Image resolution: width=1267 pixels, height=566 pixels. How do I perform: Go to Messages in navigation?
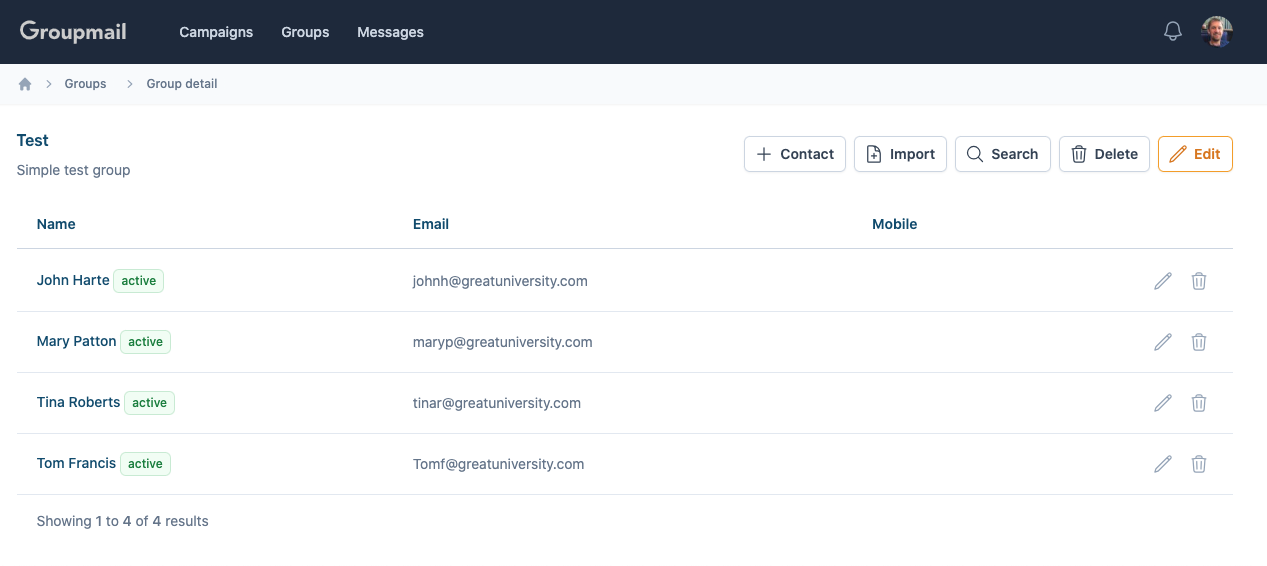[390, 32]
